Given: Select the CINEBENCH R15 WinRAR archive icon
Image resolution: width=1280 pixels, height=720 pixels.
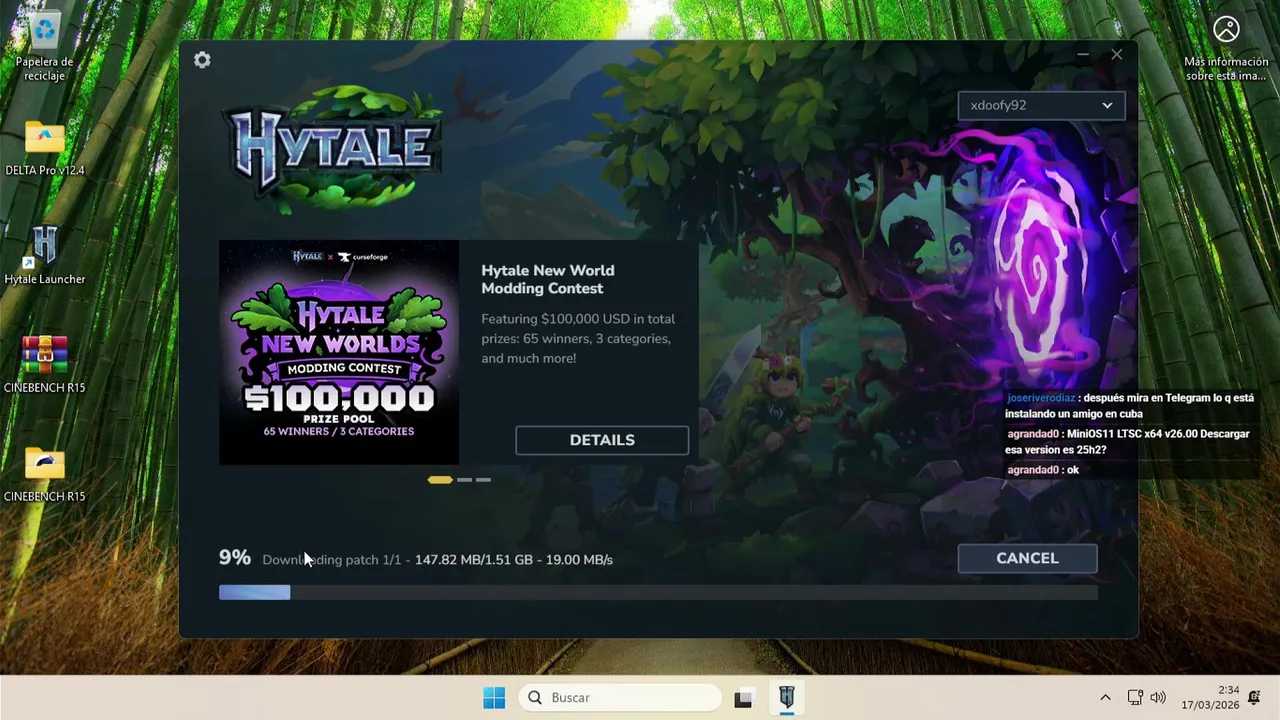Looking at the screenshot, I should click(45, 364).
